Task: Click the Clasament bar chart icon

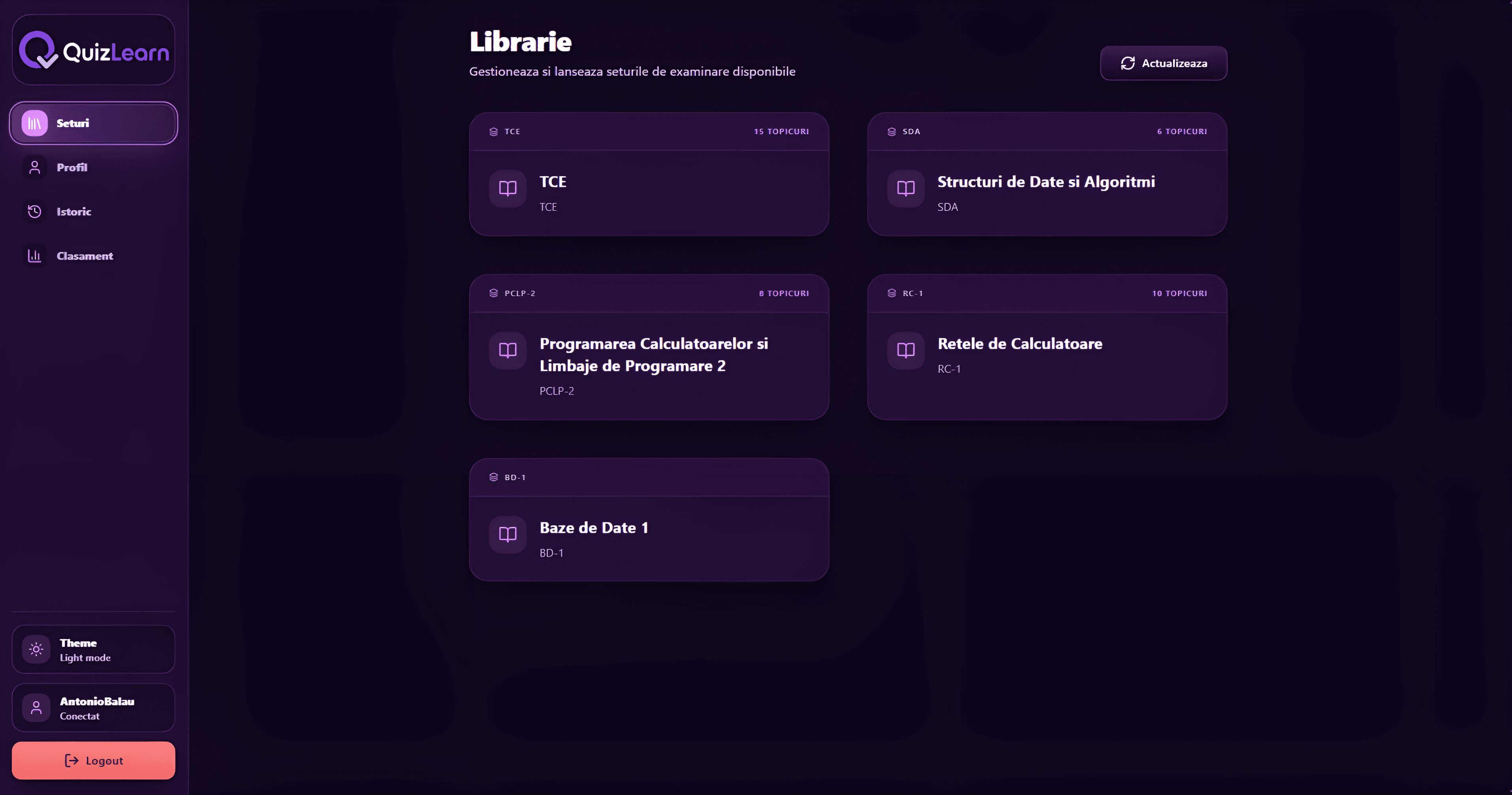Action: click(35, 256)
